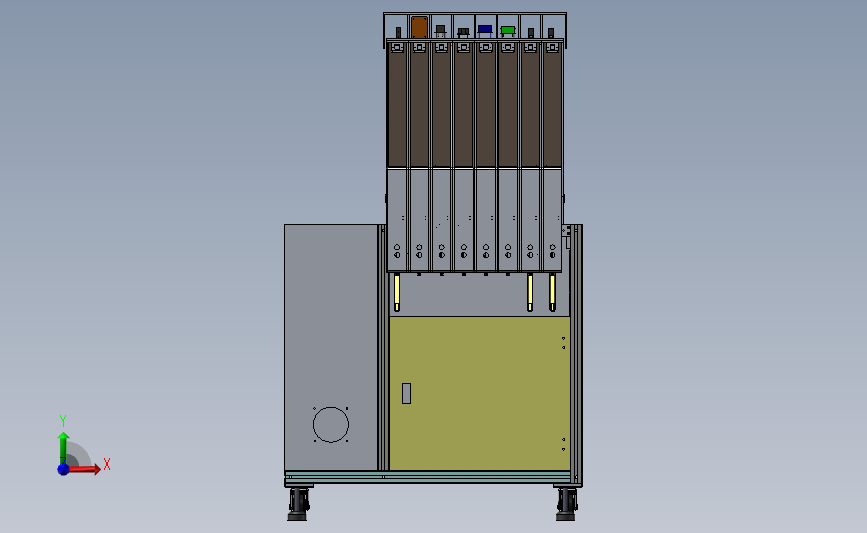Select the blue component on the top rack
The width and height of the screenshot is (867, 533).
[485, 29]
